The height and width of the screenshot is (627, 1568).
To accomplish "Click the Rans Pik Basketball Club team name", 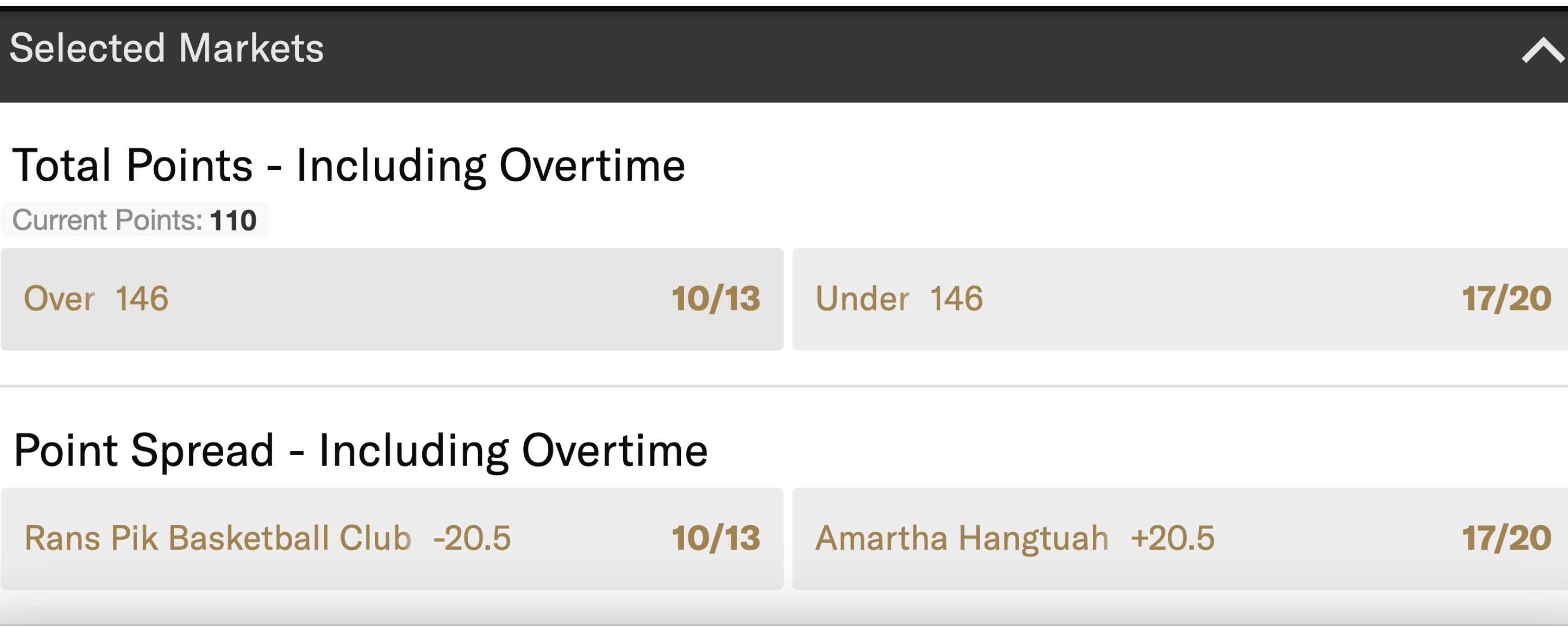I will pos(218,539).
